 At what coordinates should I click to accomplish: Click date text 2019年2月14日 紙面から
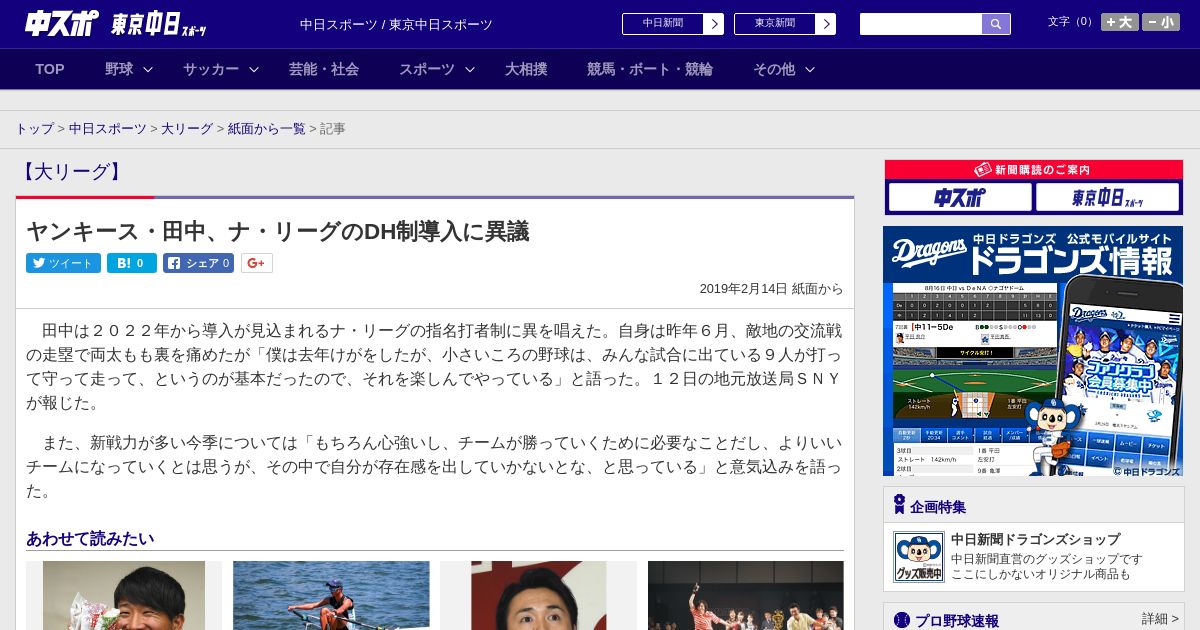click(x=771, y=289)
